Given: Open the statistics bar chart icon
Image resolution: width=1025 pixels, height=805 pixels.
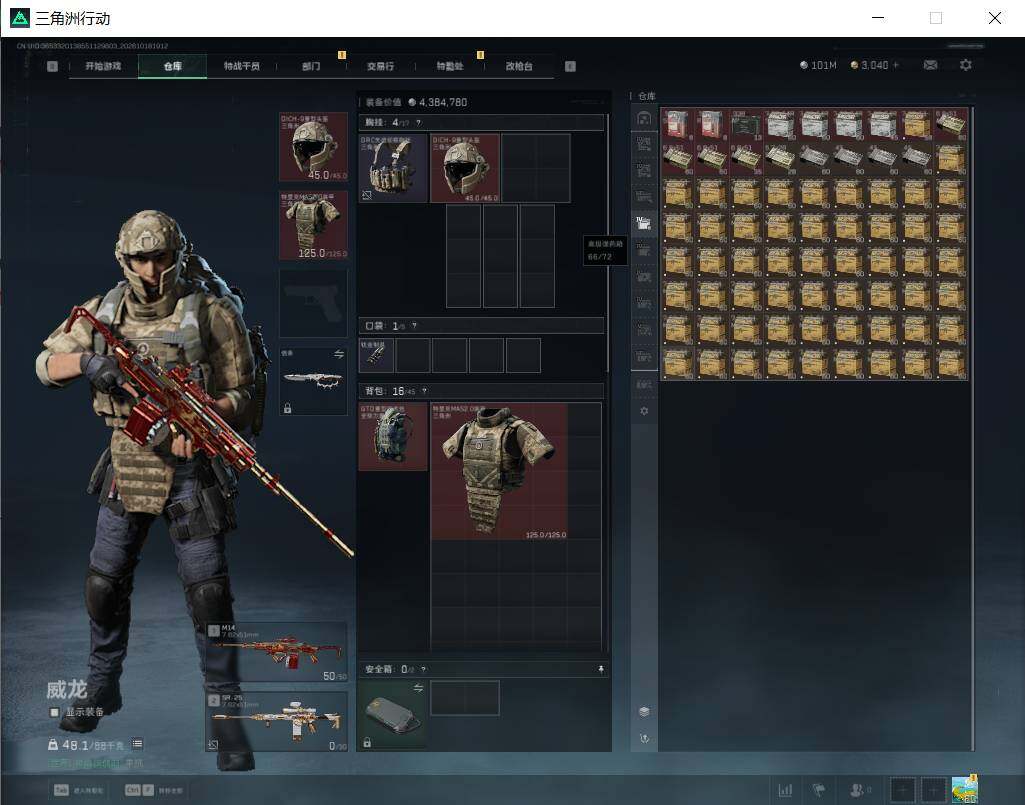Looking at the screenshot, I should [785, 790].
